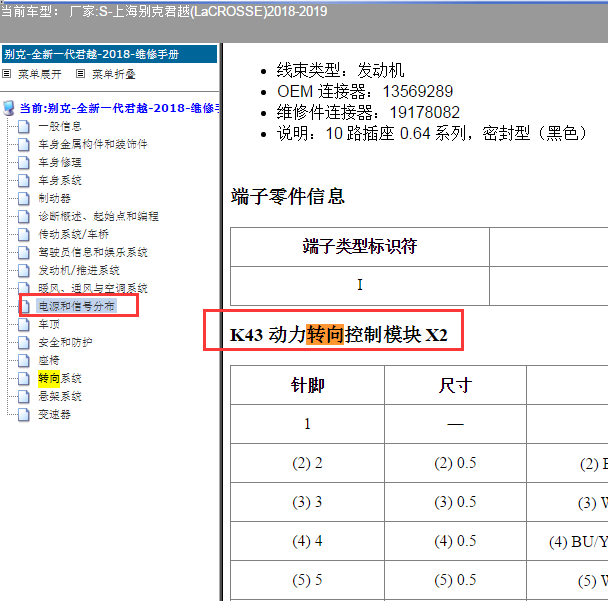Screen dimensions: 608x601
Task: Click the 尺寸 column header
Action: click(455, 385)
